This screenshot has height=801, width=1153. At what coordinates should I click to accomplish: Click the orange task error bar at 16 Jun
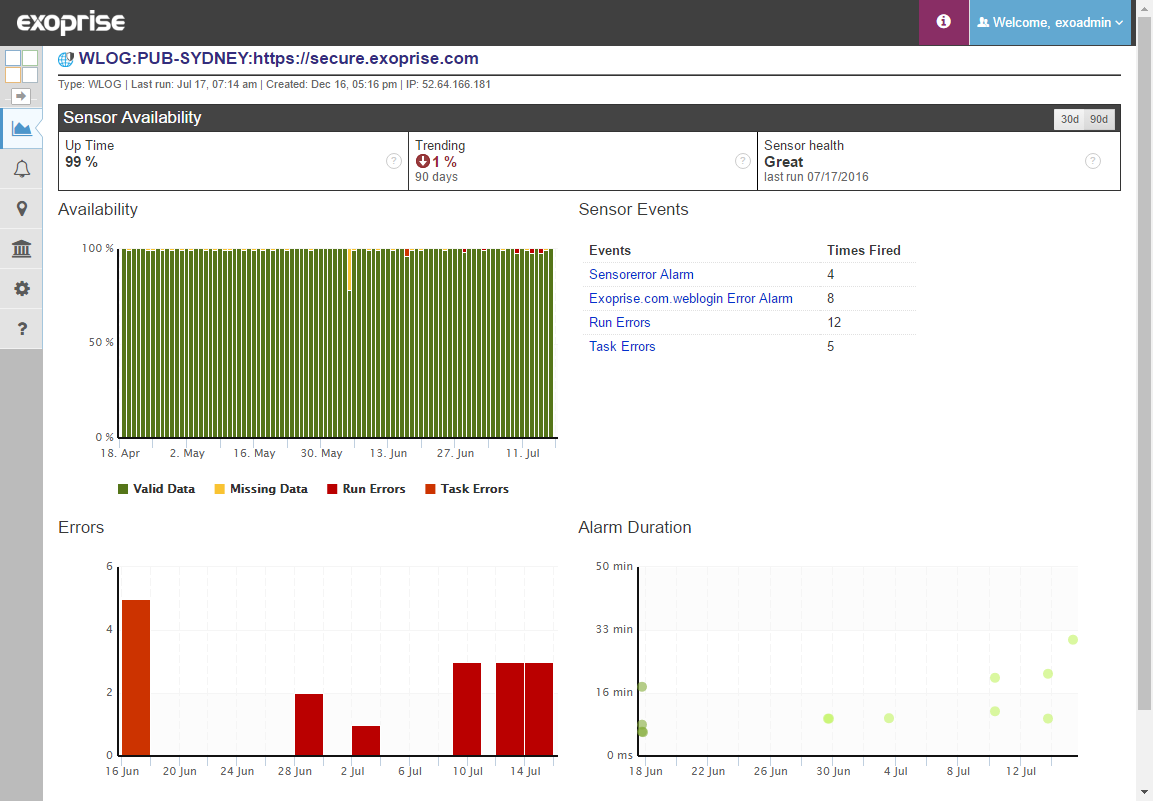[x=136, y=677]
